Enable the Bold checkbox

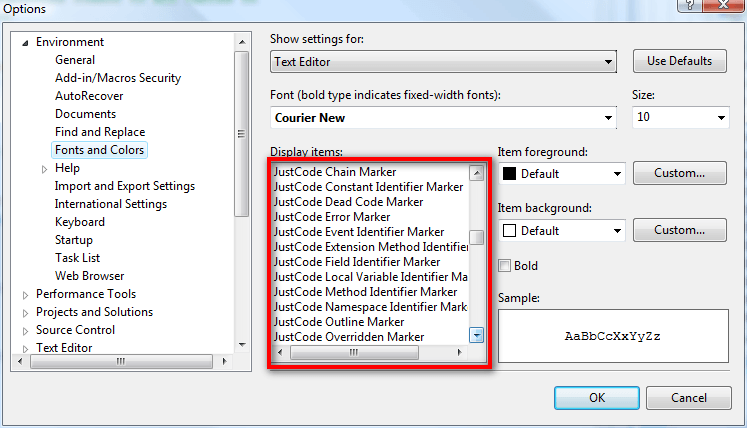pyautogui.click(x=505, y=265)
